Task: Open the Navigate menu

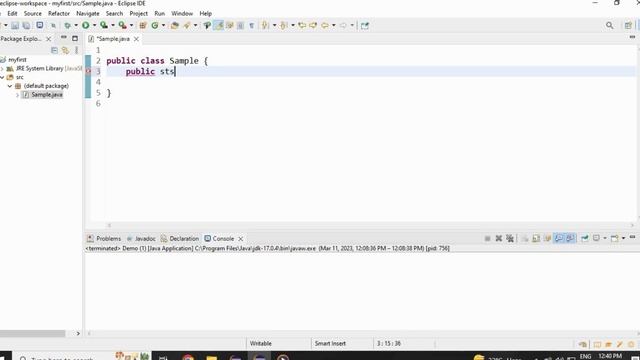Action: (88, 13)
